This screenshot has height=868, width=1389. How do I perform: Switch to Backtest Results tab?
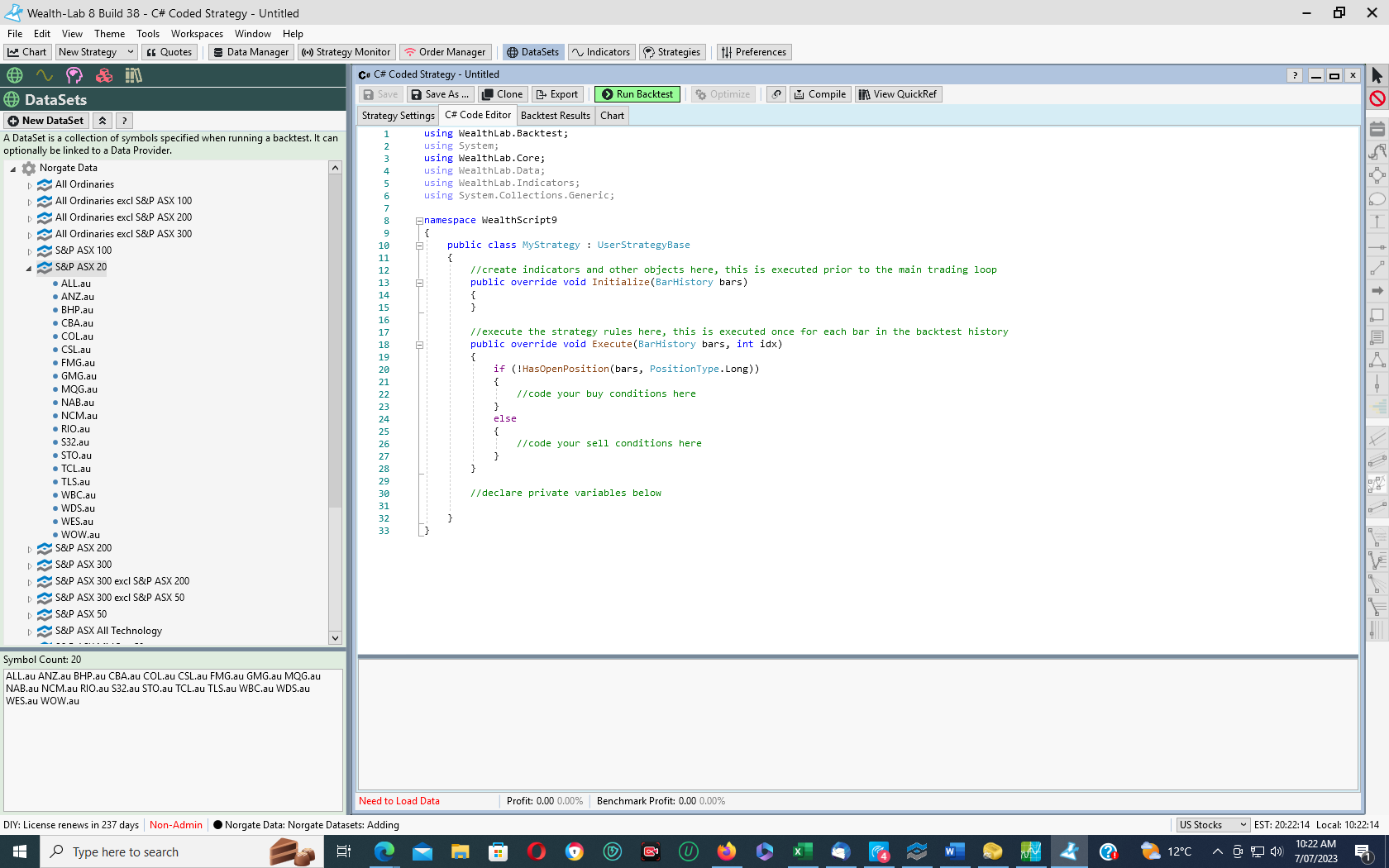tap(556, 116)
